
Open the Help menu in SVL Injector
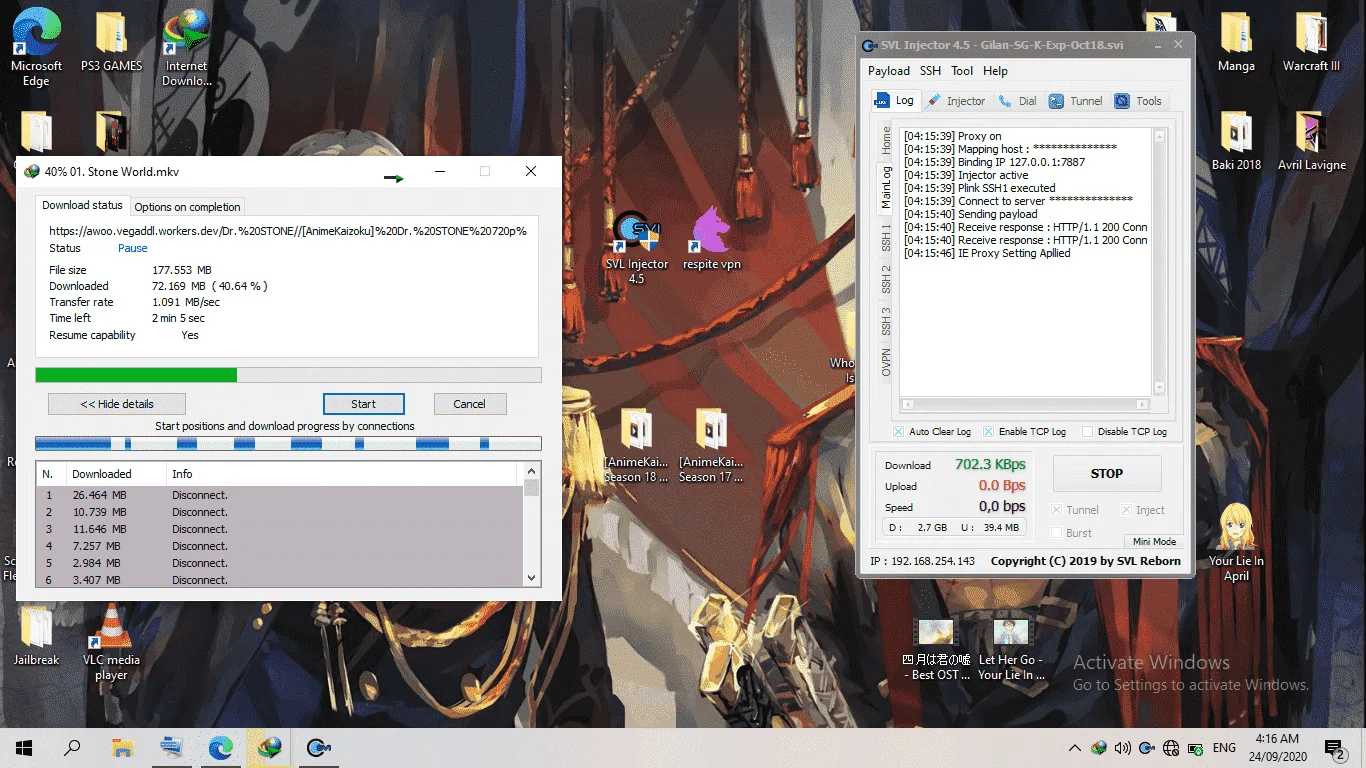tap(995, 71)
